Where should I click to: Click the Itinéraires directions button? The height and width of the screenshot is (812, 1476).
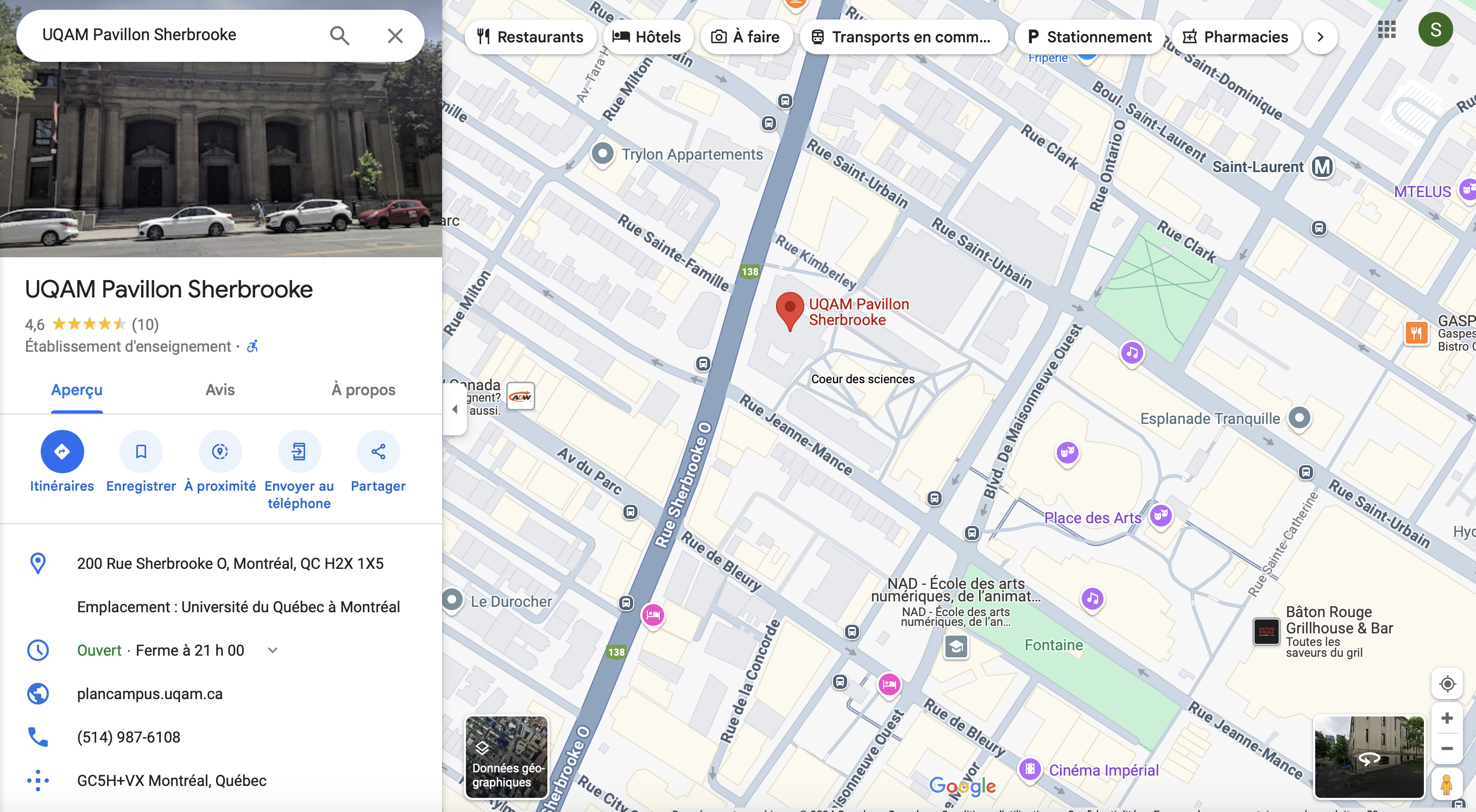coord(62,451)
